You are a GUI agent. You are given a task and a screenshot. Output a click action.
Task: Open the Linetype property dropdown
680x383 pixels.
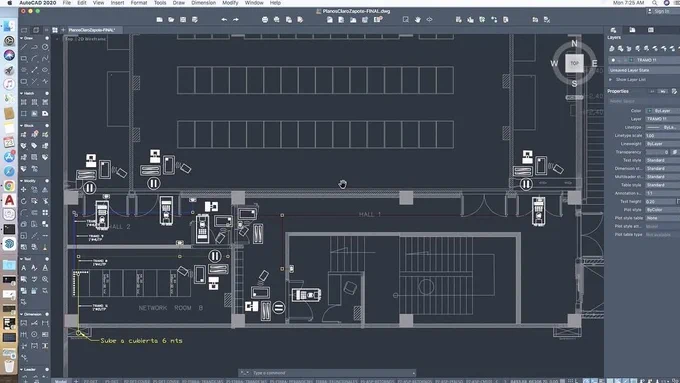point(663,127)
